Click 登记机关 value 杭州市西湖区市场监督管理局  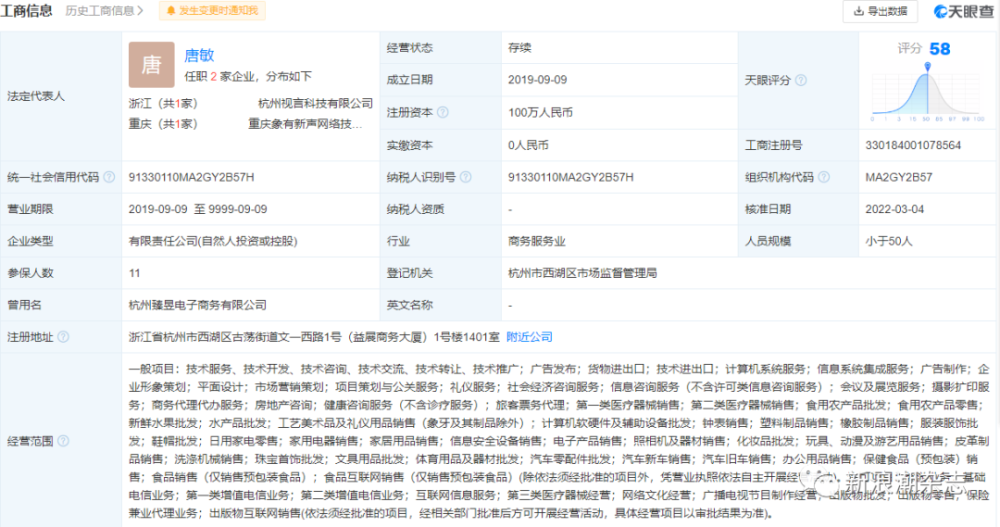tap(582, 272)
